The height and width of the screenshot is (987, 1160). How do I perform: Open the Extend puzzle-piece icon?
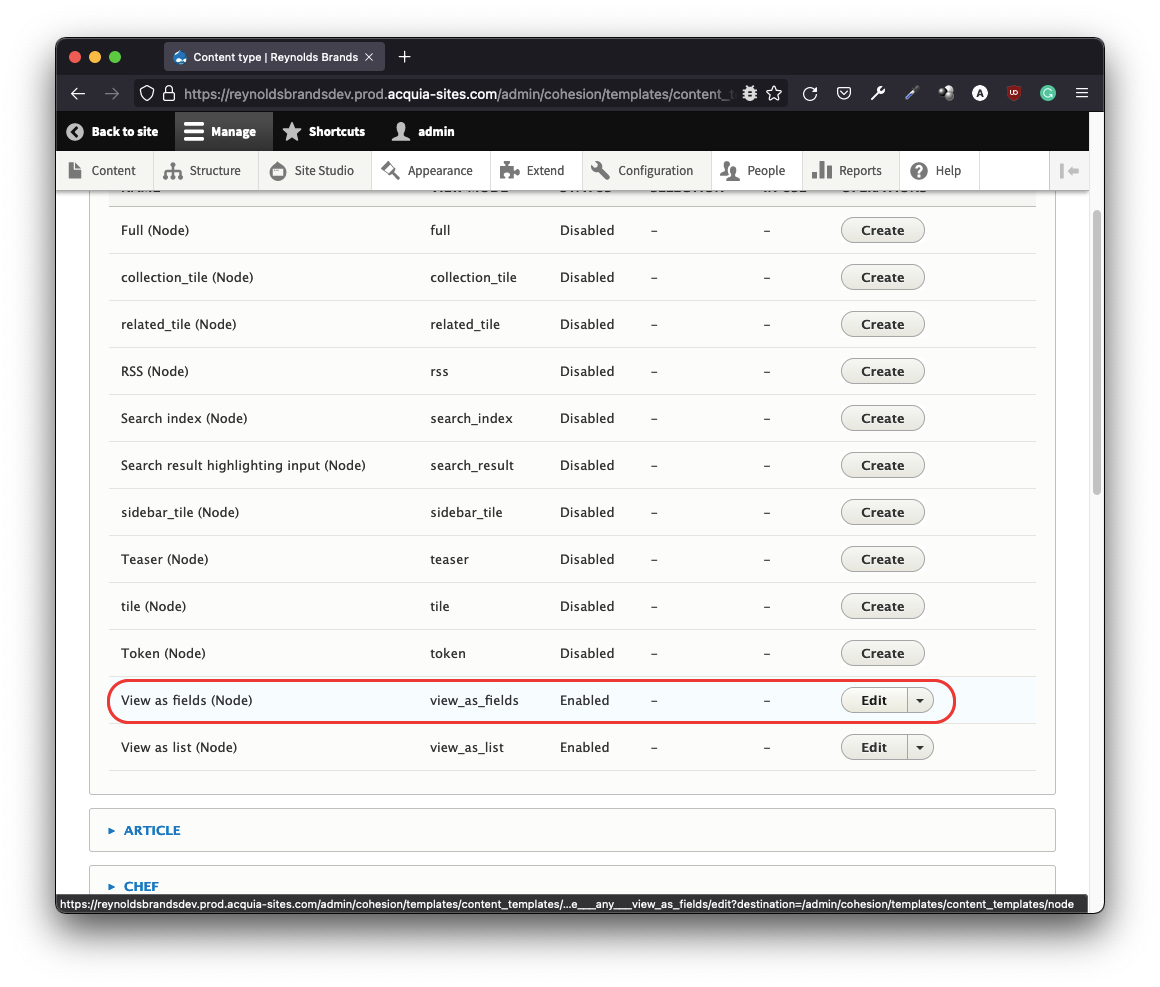(x=510, y=170)
